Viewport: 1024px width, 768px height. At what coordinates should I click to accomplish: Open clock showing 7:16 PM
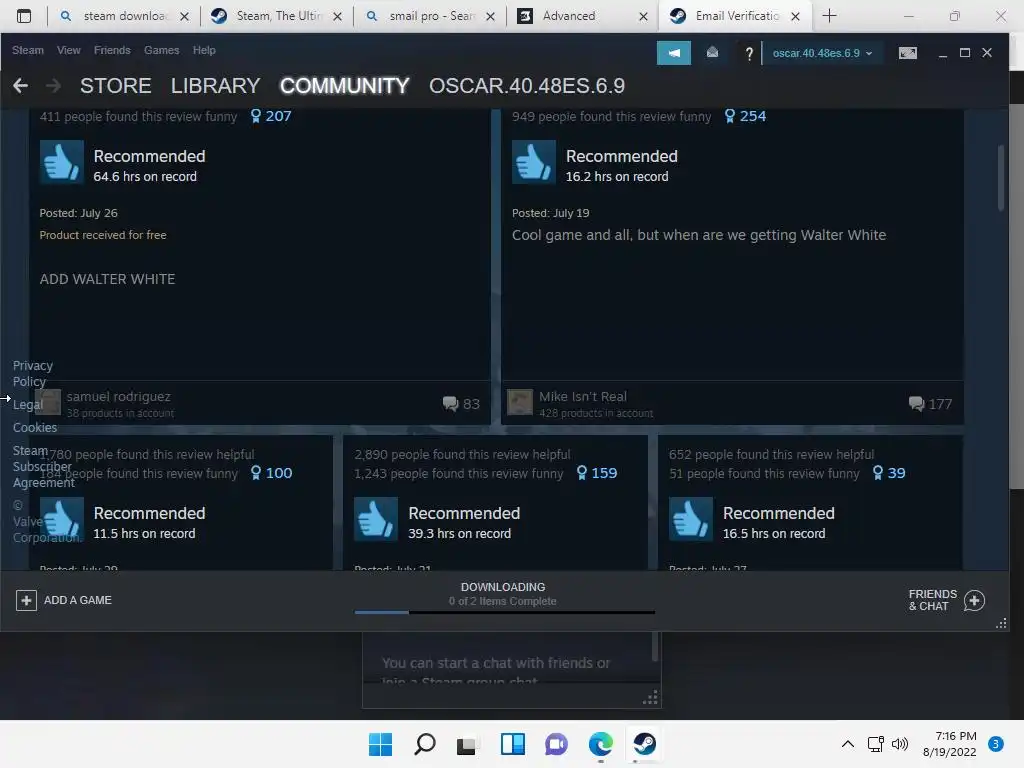tap(950, 744)
